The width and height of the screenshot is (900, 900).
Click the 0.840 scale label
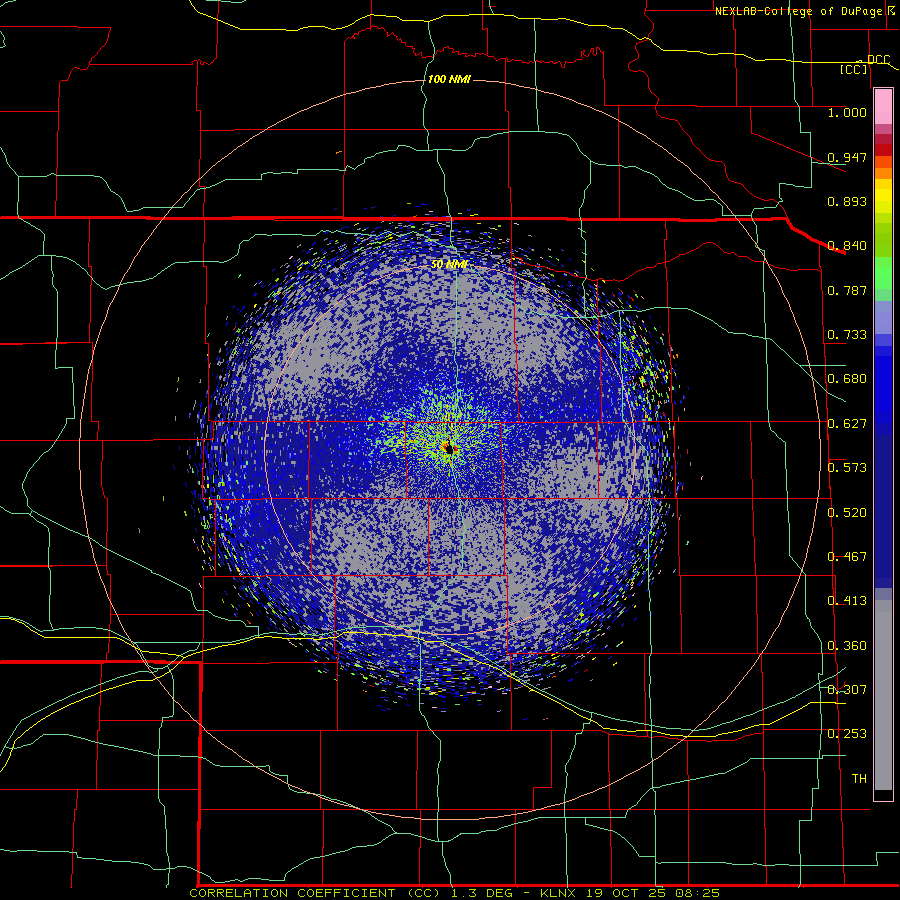coord(847,246)
